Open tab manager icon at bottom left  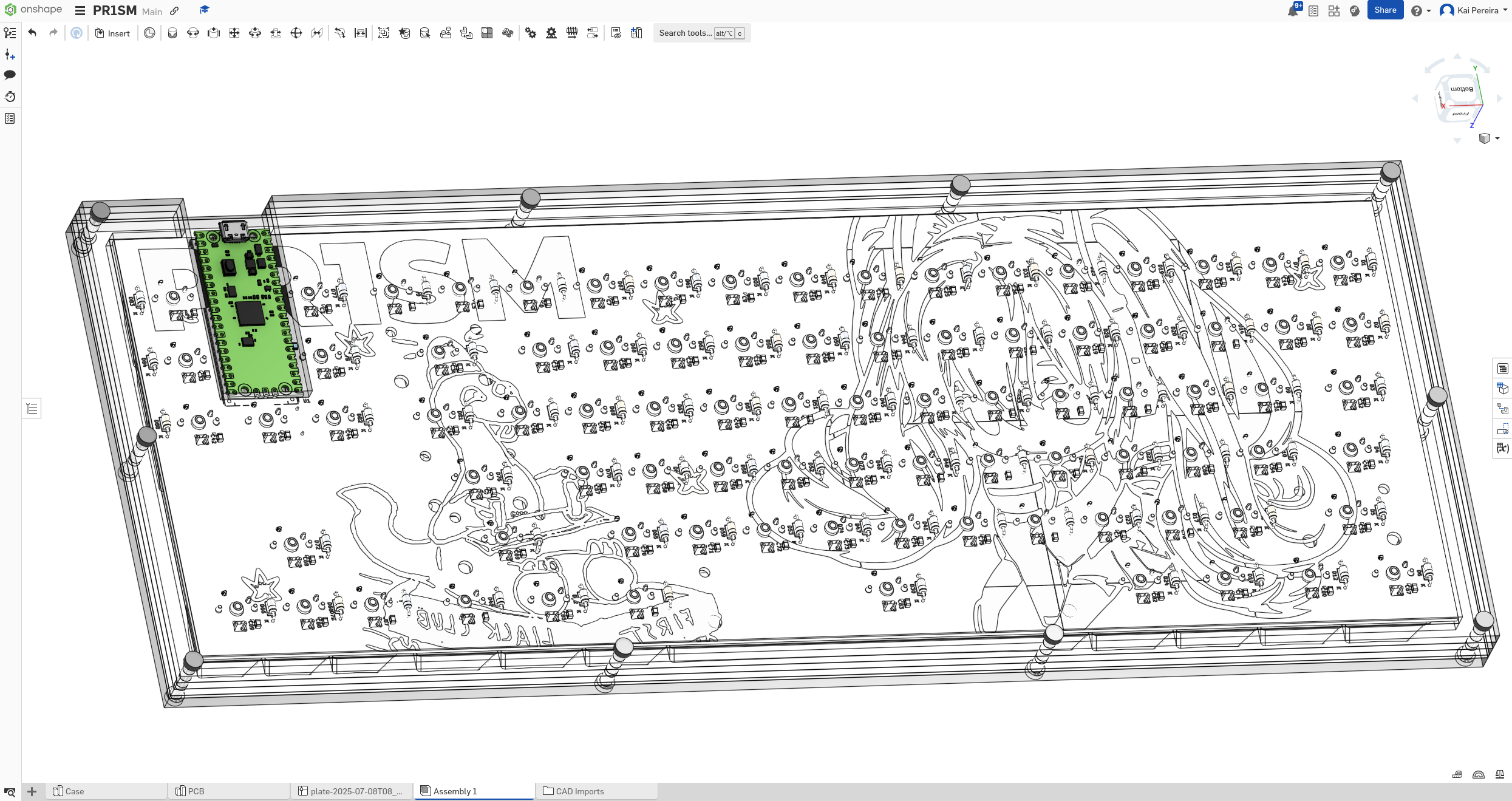(x=10, y=792)
